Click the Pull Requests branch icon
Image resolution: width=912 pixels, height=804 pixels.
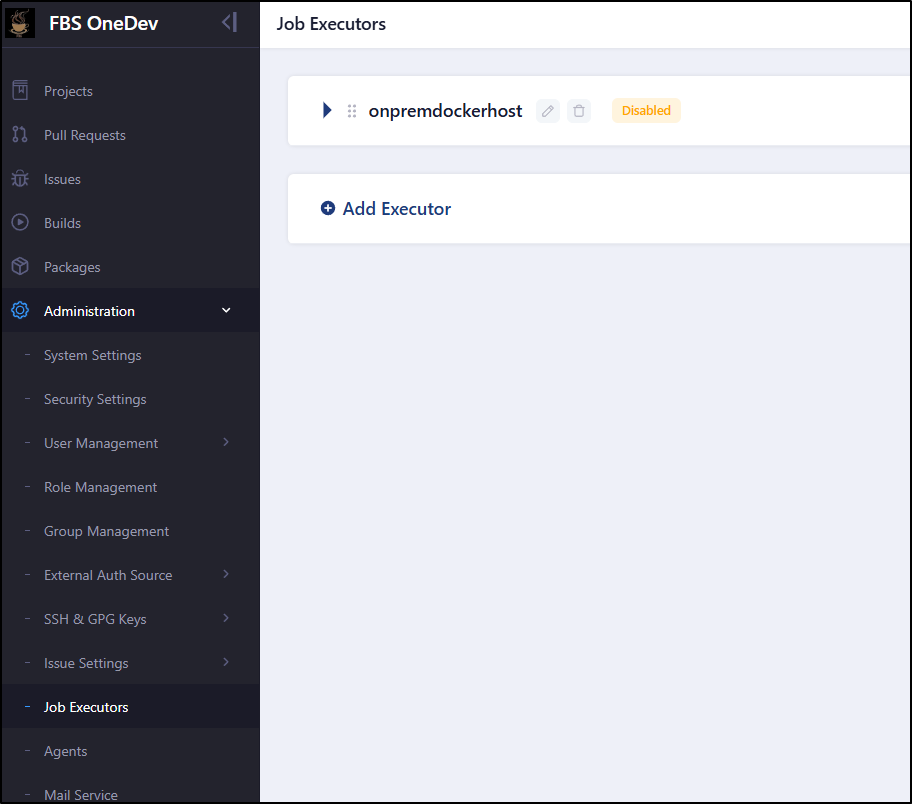pos(20,135)
